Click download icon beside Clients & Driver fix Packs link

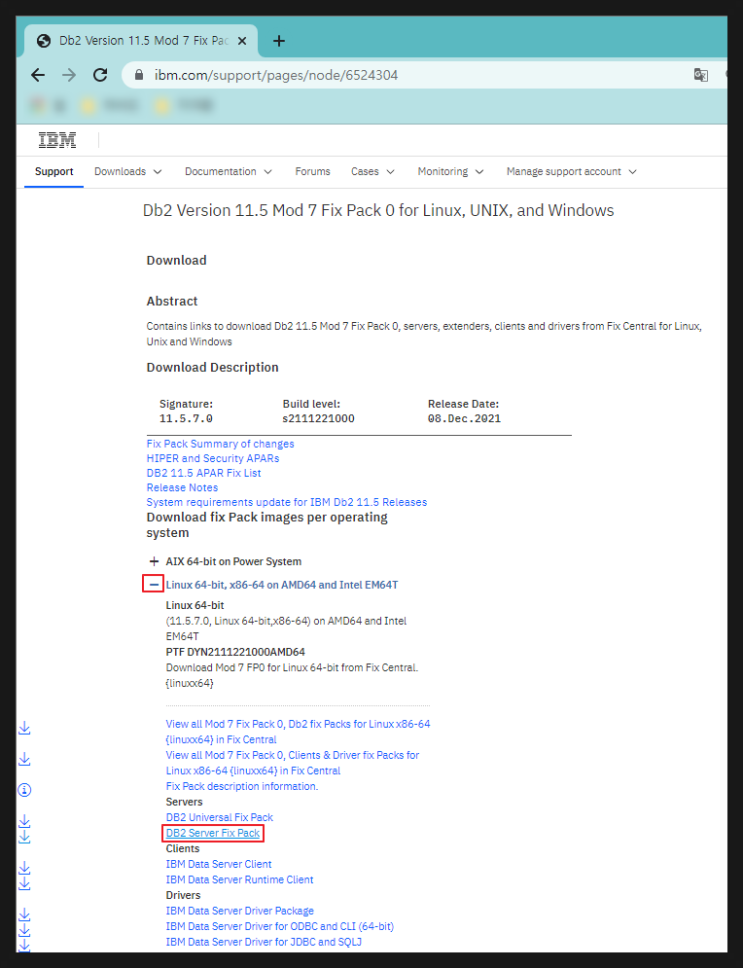(24, 759)
